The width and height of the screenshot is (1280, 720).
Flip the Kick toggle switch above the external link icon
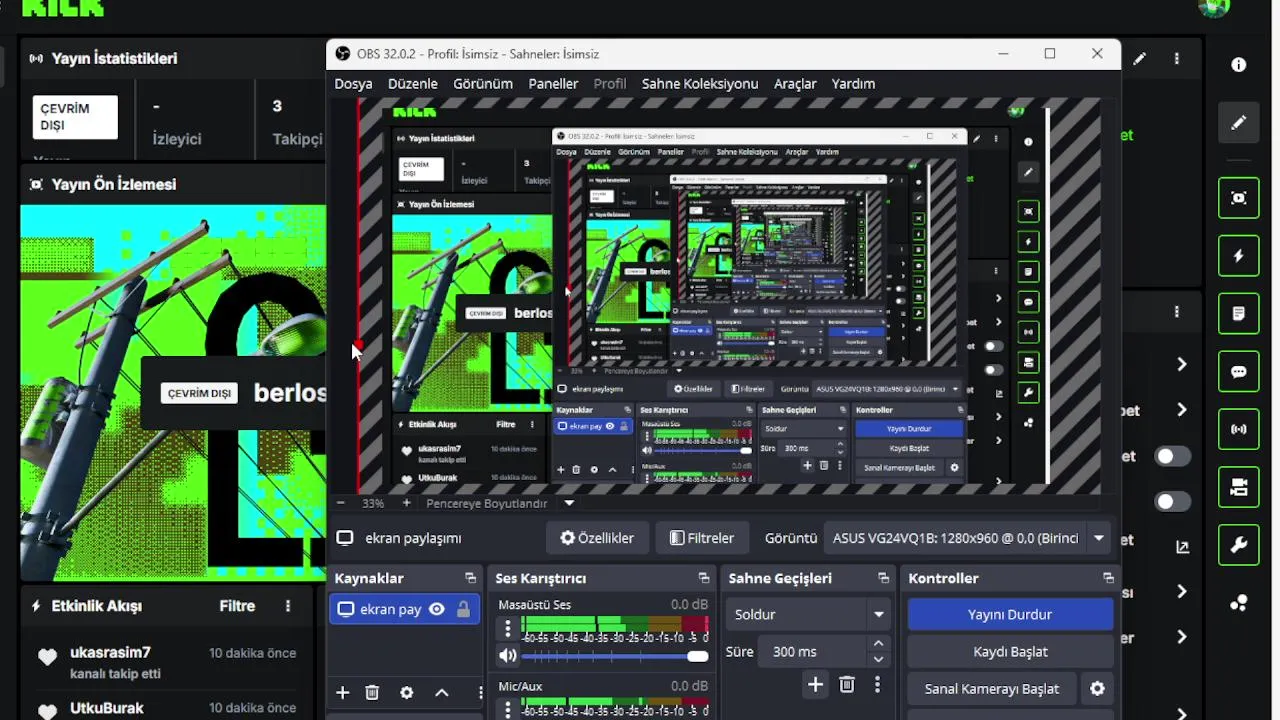pos(1173,502)
